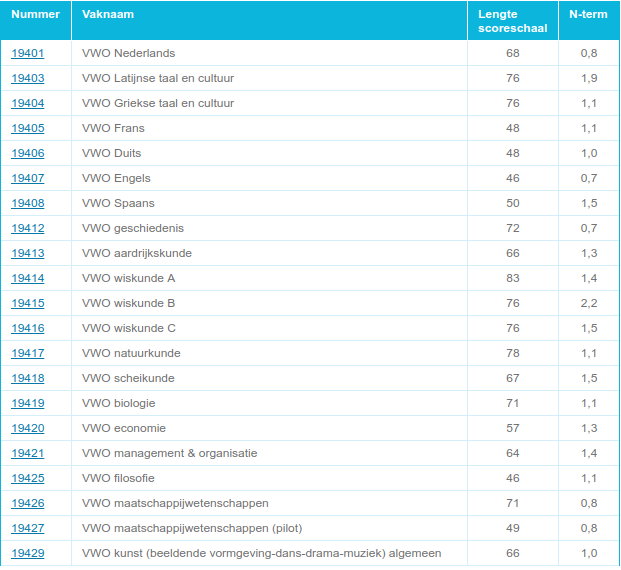Image resolution: width=621 pixels, height=570 pixels.
Task: Click score length 50 for Spaans
Action: (x=512, y=203)
